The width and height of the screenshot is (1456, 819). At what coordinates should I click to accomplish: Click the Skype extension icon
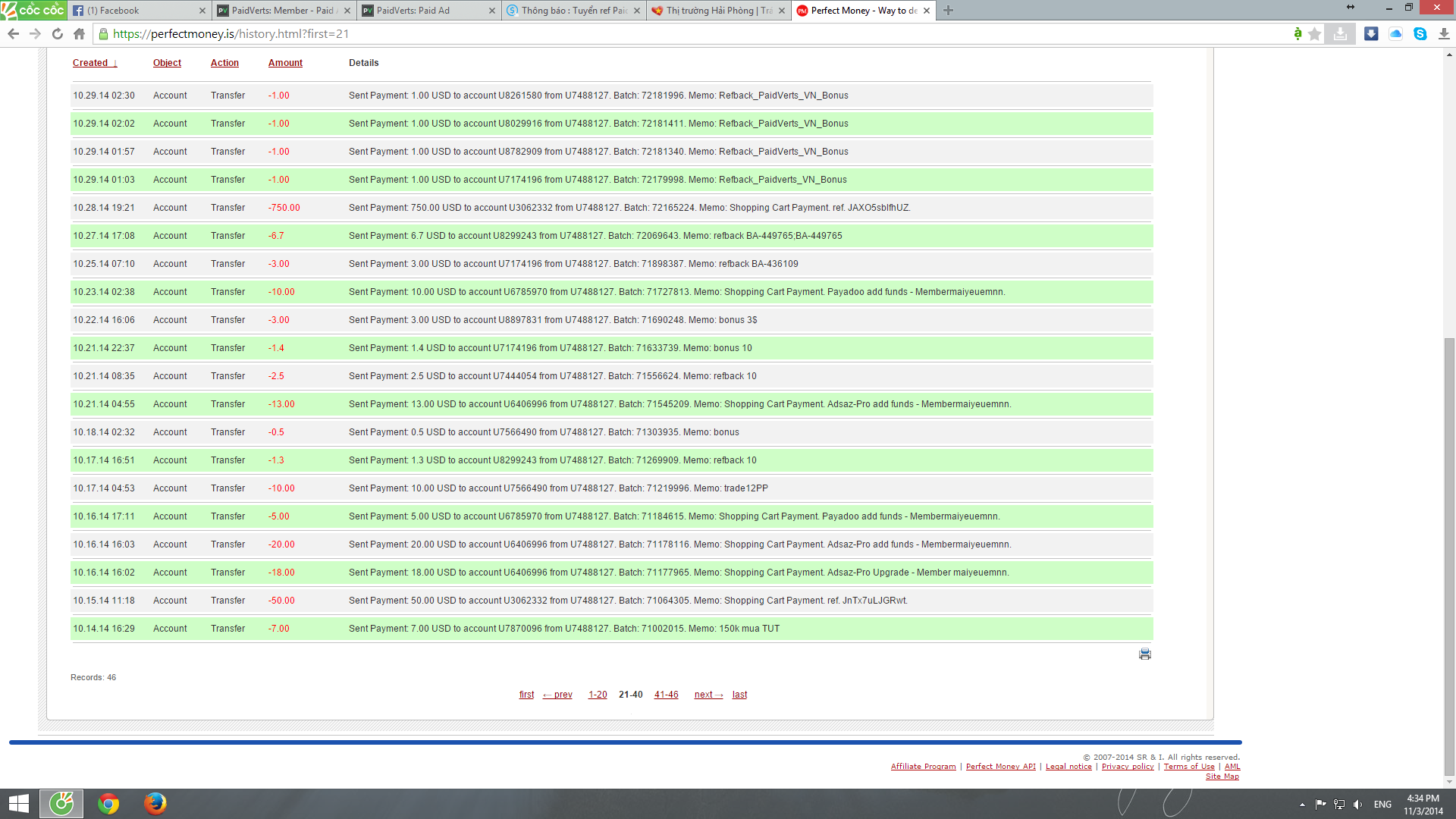click(1420, 34)
